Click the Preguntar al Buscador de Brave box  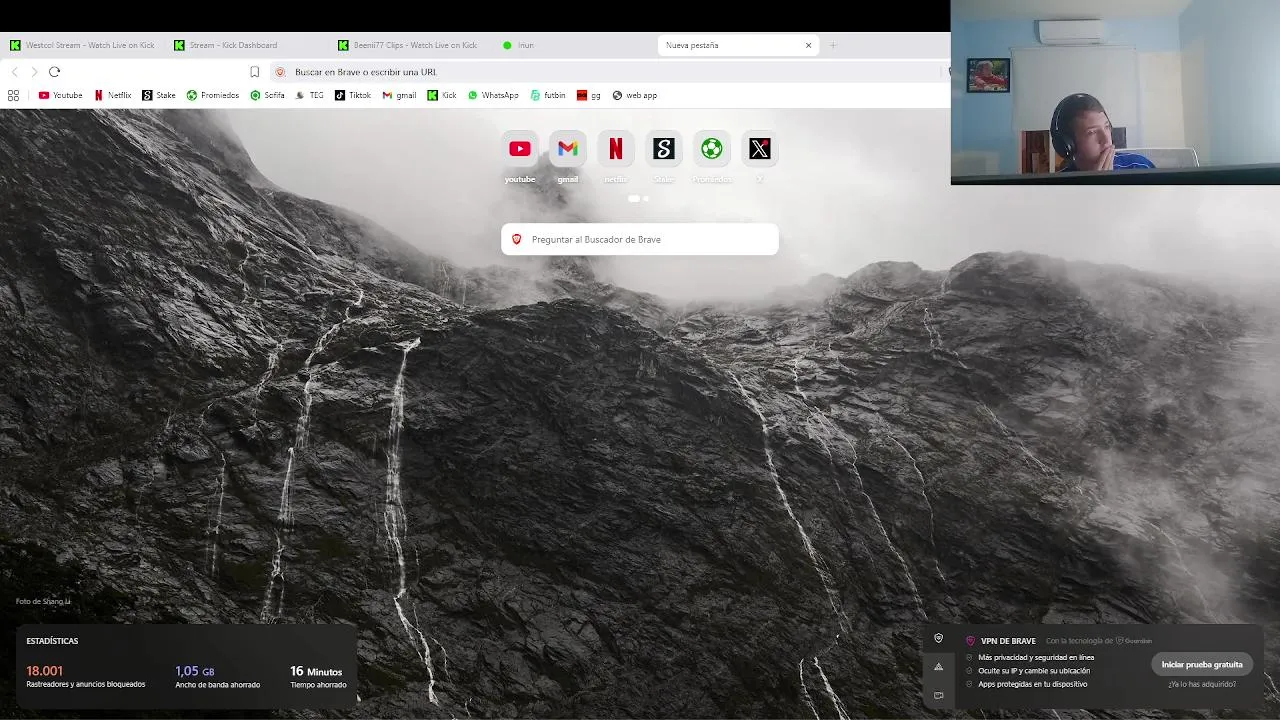tap(640, 239)
